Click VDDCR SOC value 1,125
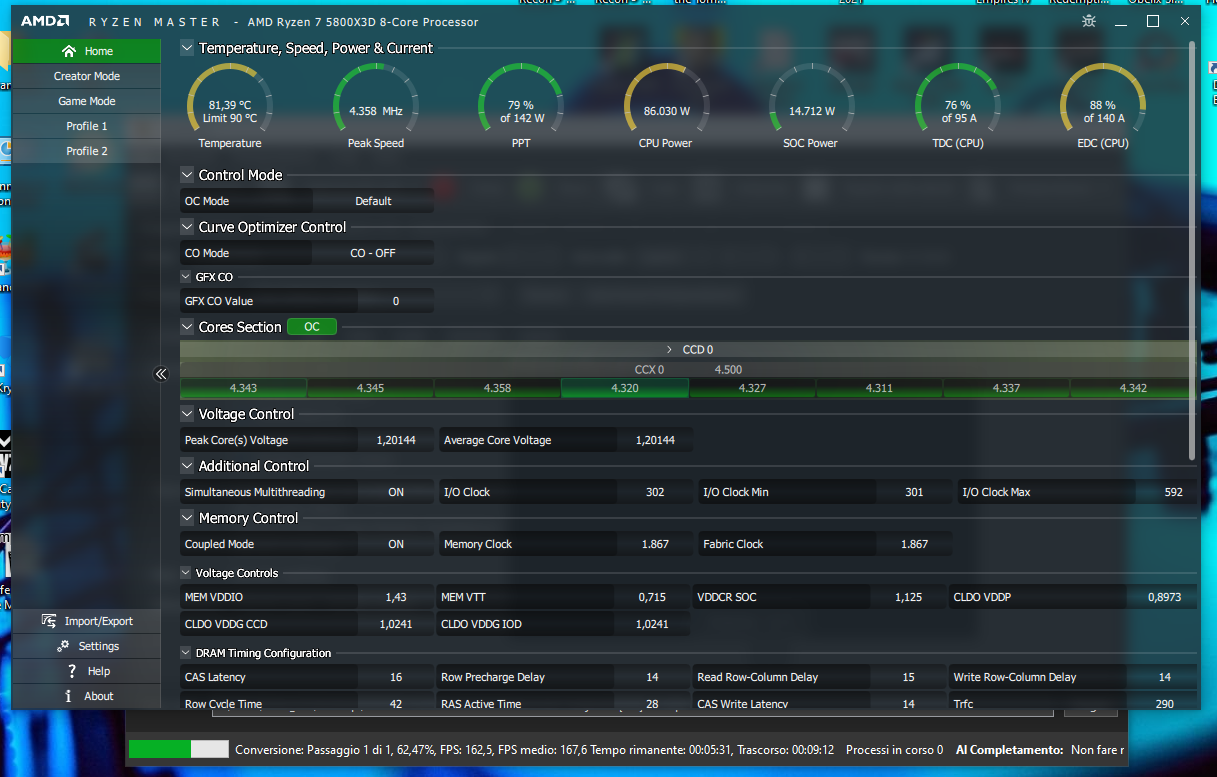 908,597
